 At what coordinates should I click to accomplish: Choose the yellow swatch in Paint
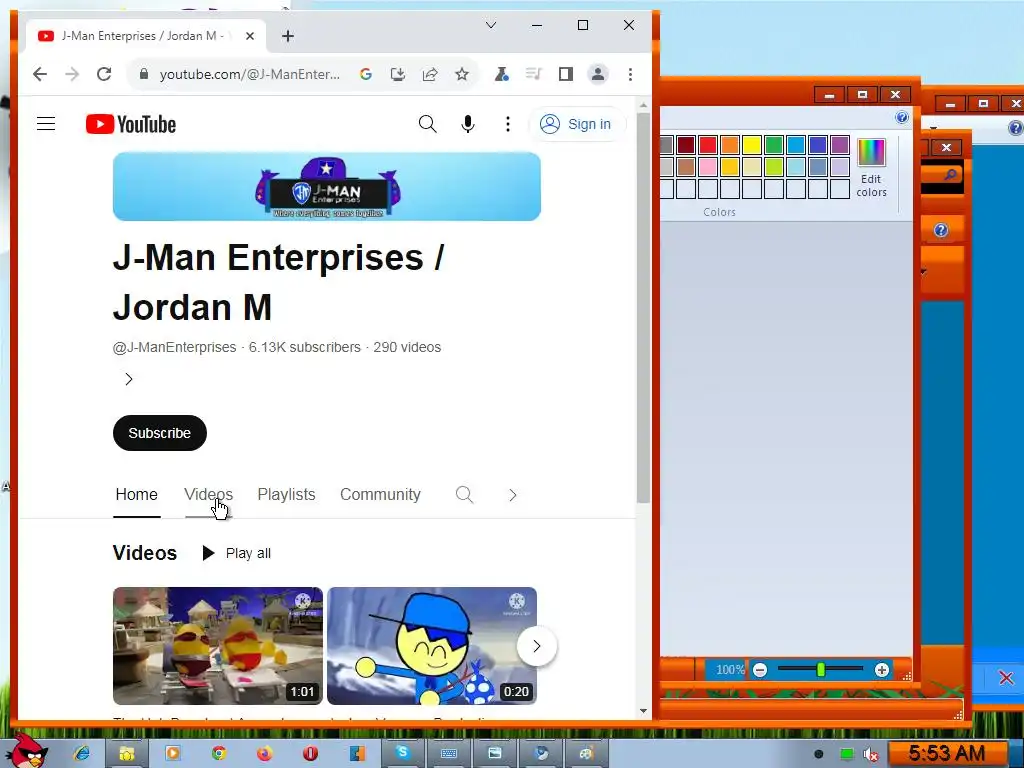click(x=752, y=145)
